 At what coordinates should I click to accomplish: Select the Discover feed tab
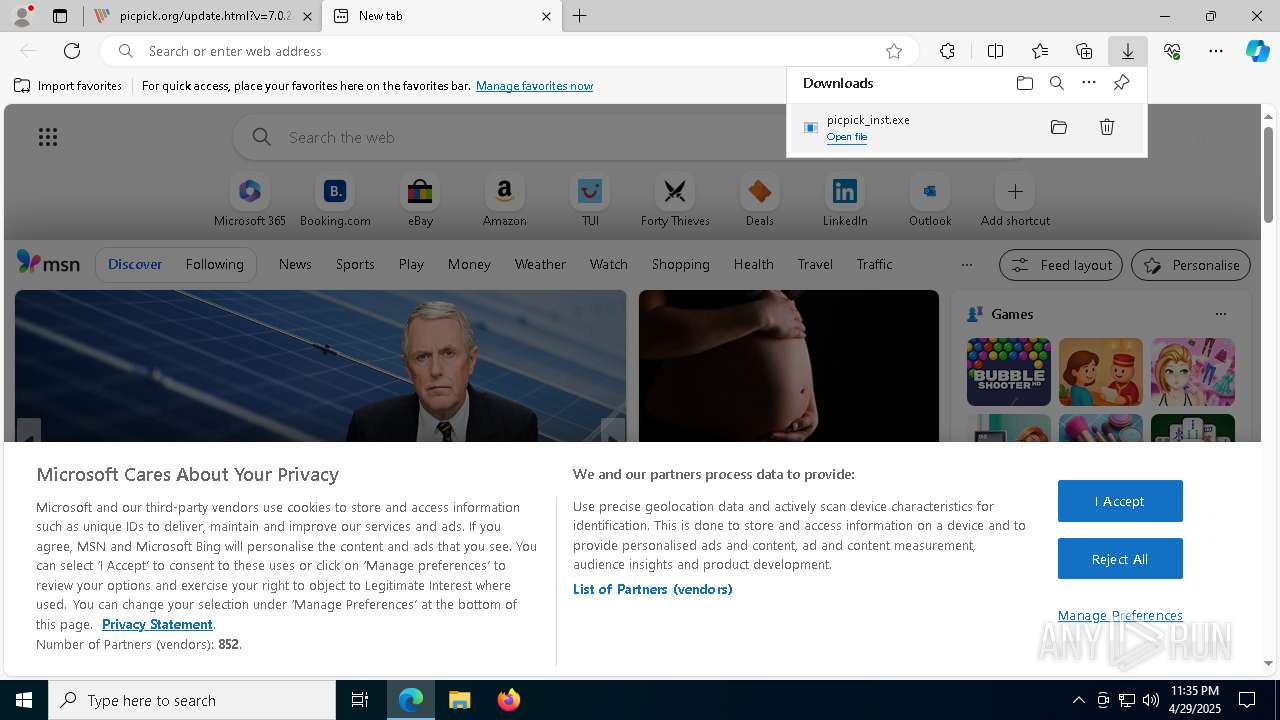click(x=135, y=264)
